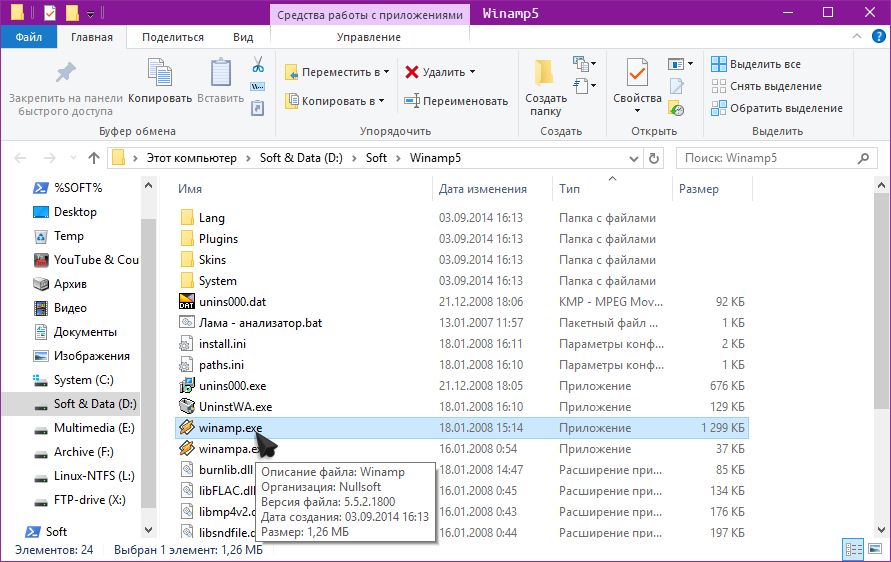
Task: Switch to the Поделиться ribbon tab
Action: (173, 37)
